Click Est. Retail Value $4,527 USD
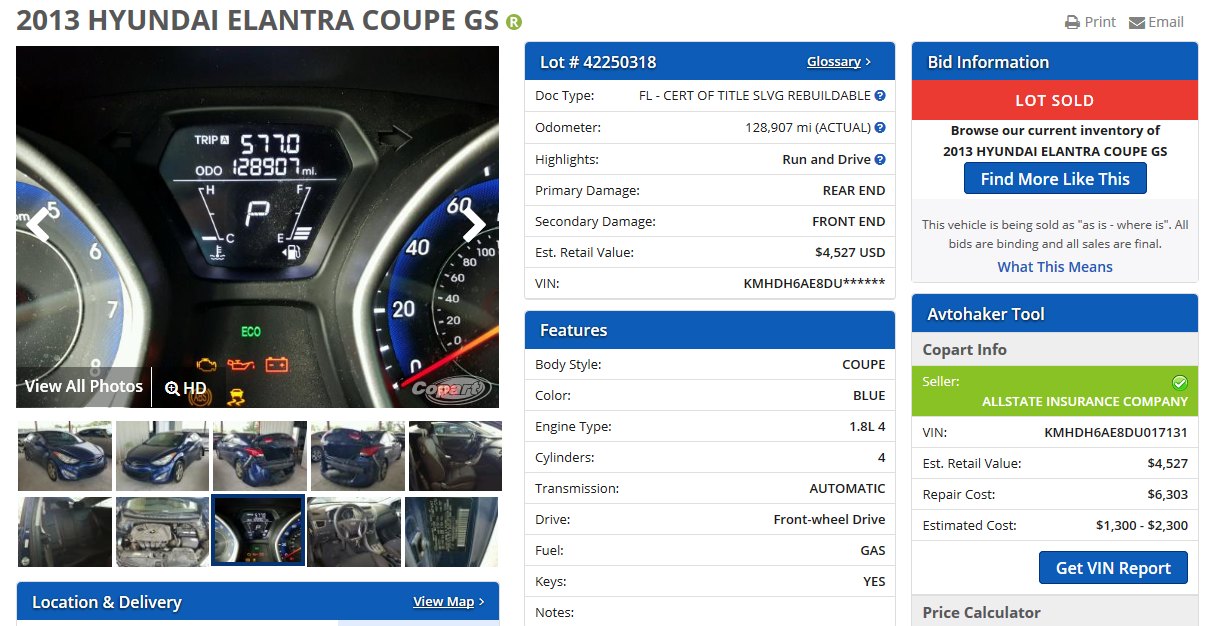Screen dimensions: 1220x626 coord(850,252)
